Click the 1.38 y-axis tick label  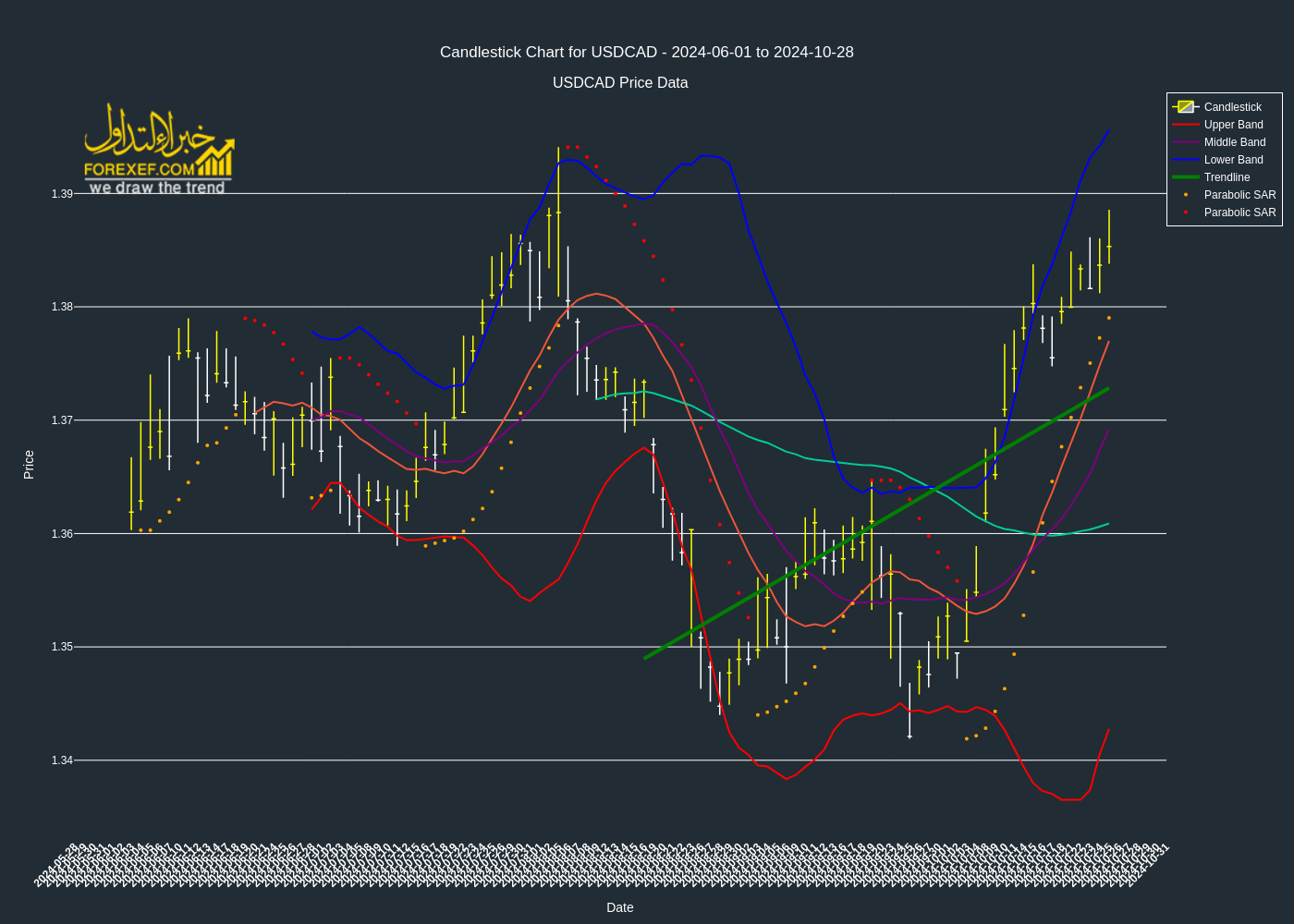62,307
